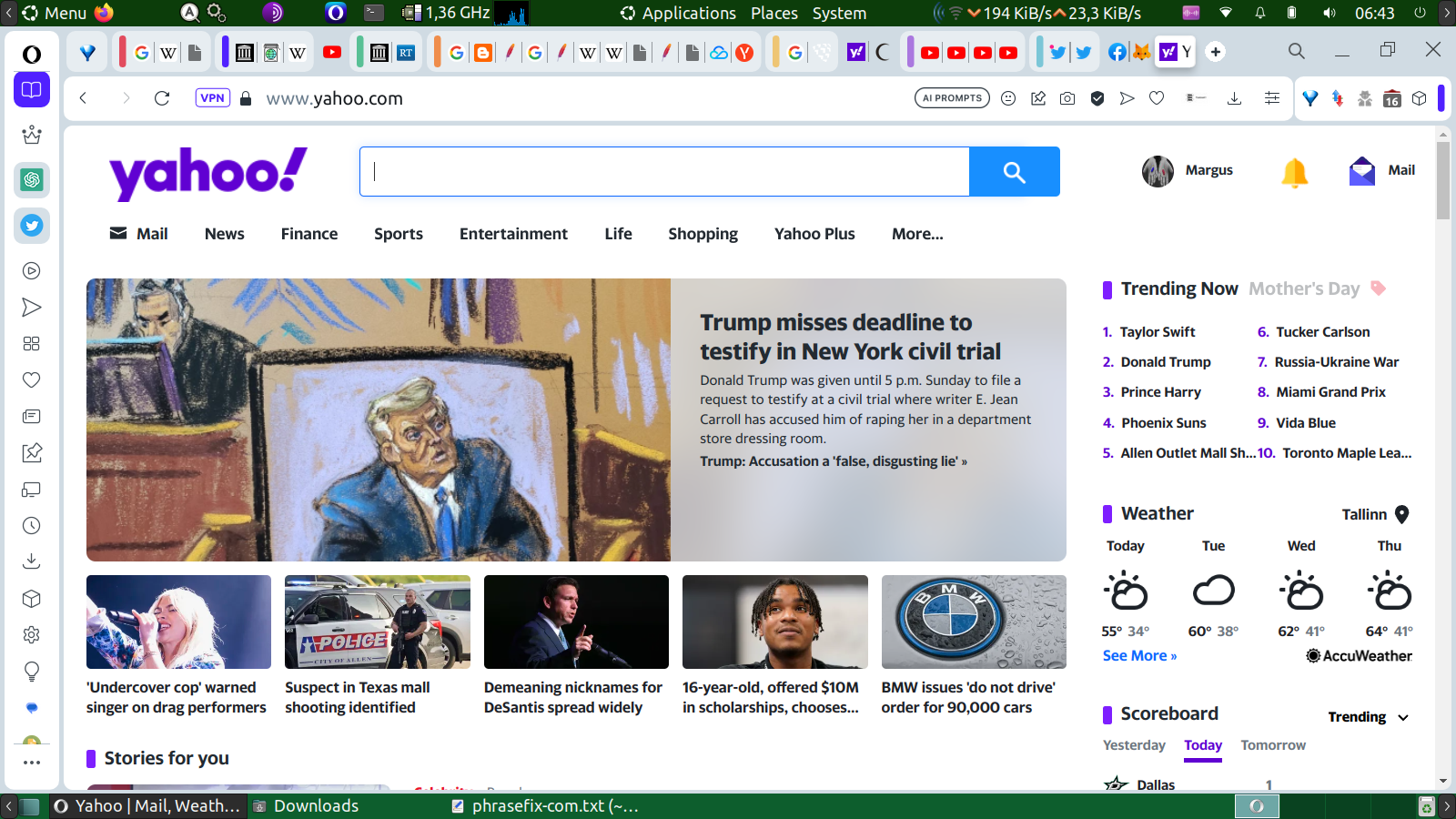Screen dimensions: 1456x819
Task: Click the Yahoo search magnifier button
Action: [1015, 171]
